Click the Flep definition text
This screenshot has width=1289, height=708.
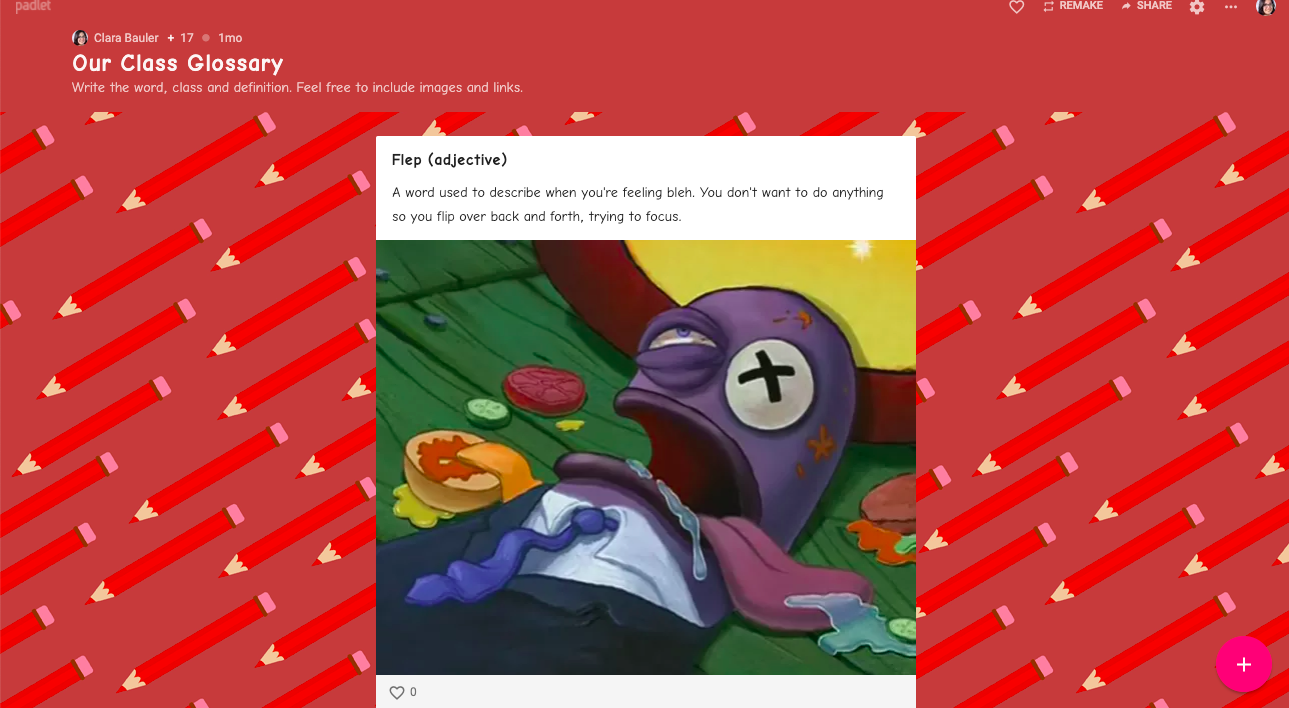coord(638,204)
